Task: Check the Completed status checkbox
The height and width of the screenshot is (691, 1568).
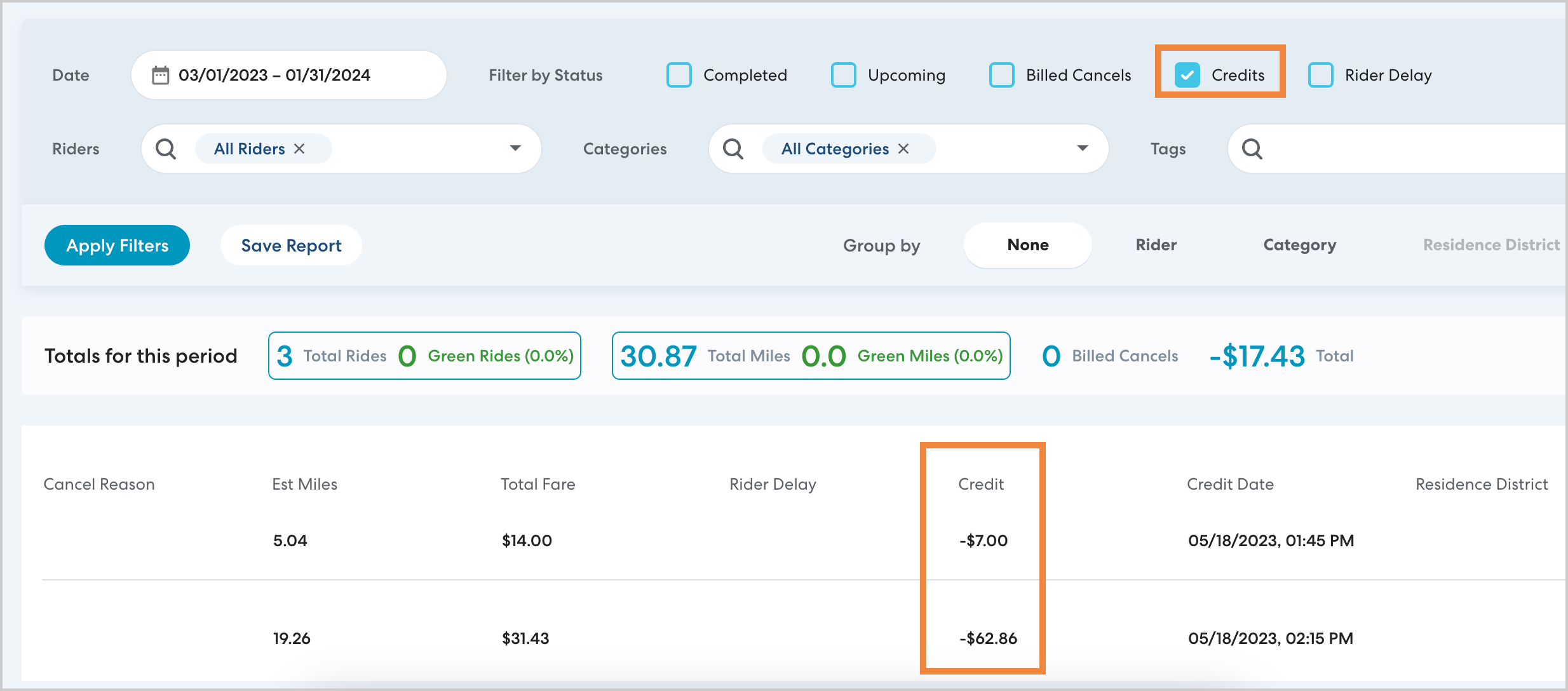Action: tap(679, 75)
